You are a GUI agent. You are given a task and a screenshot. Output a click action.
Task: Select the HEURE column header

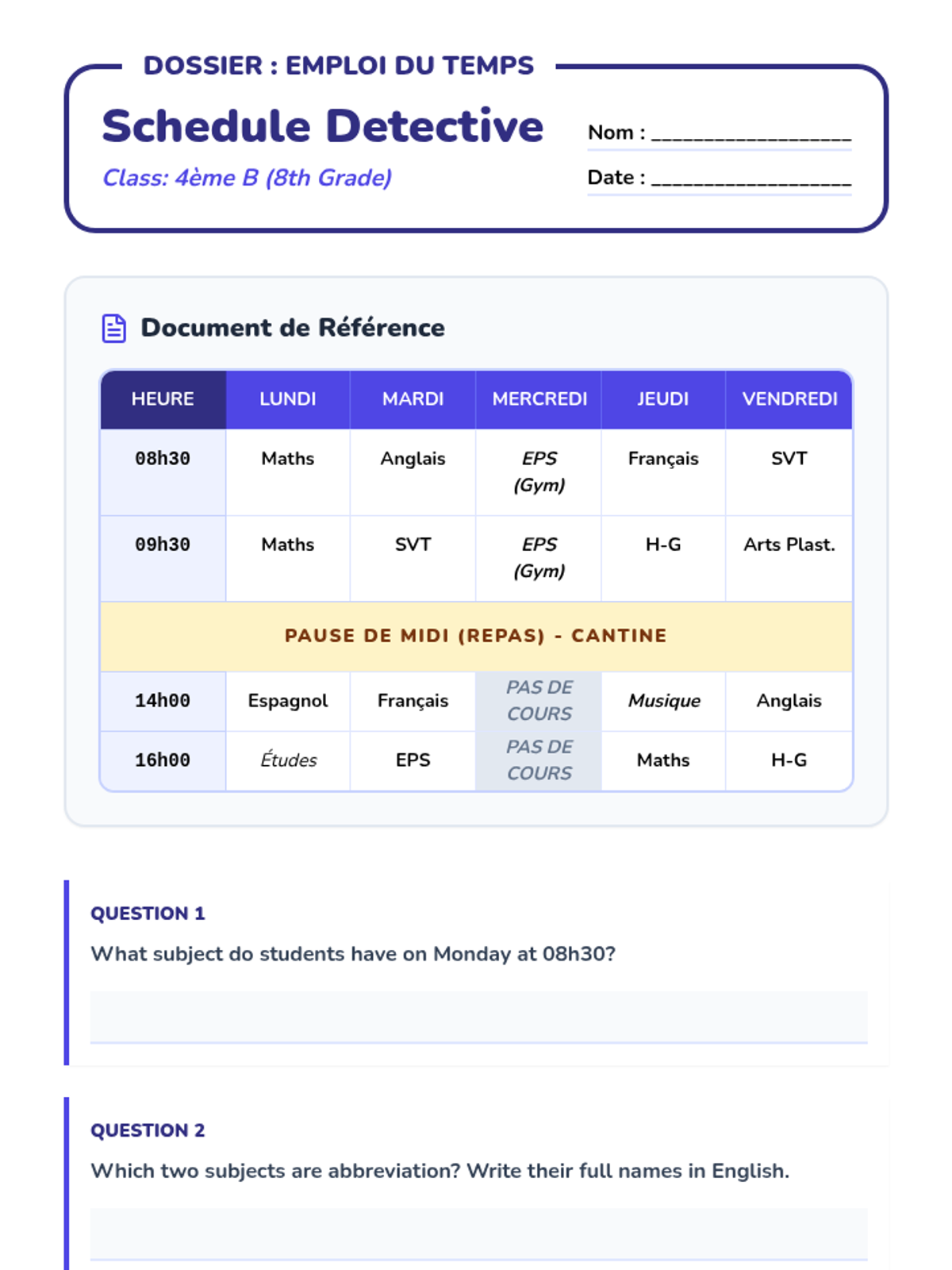[x=163, y=399]
